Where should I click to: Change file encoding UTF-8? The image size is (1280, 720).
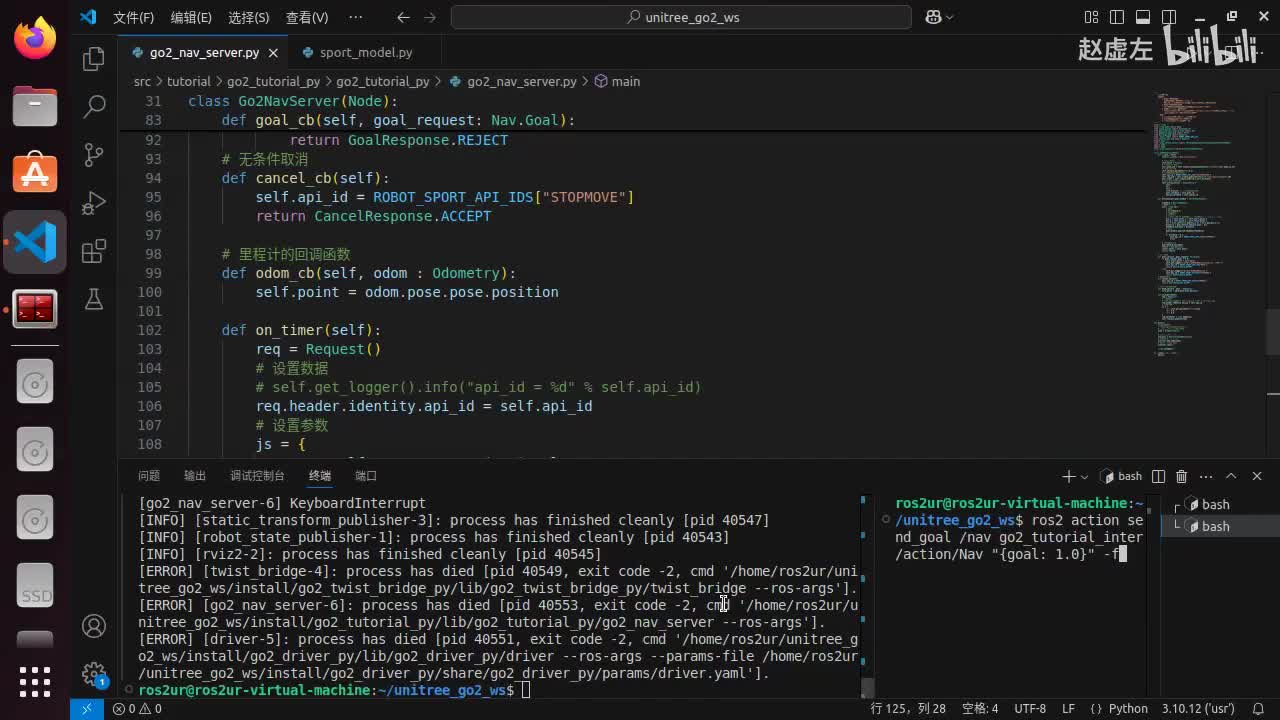point(1030,708)
